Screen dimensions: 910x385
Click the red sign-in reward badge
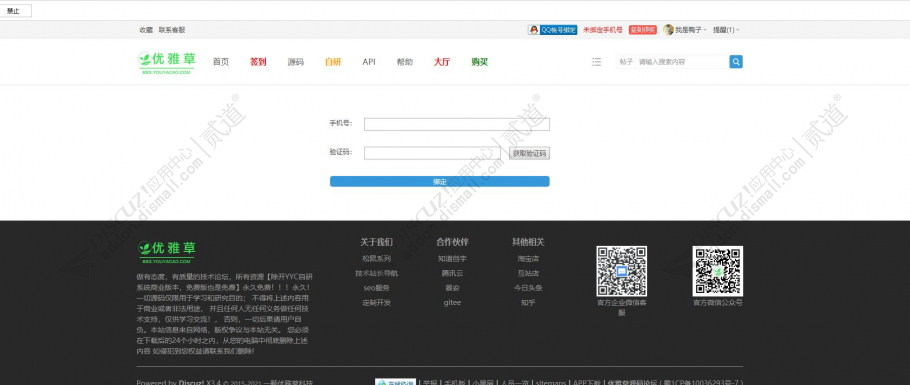point(642,30)
